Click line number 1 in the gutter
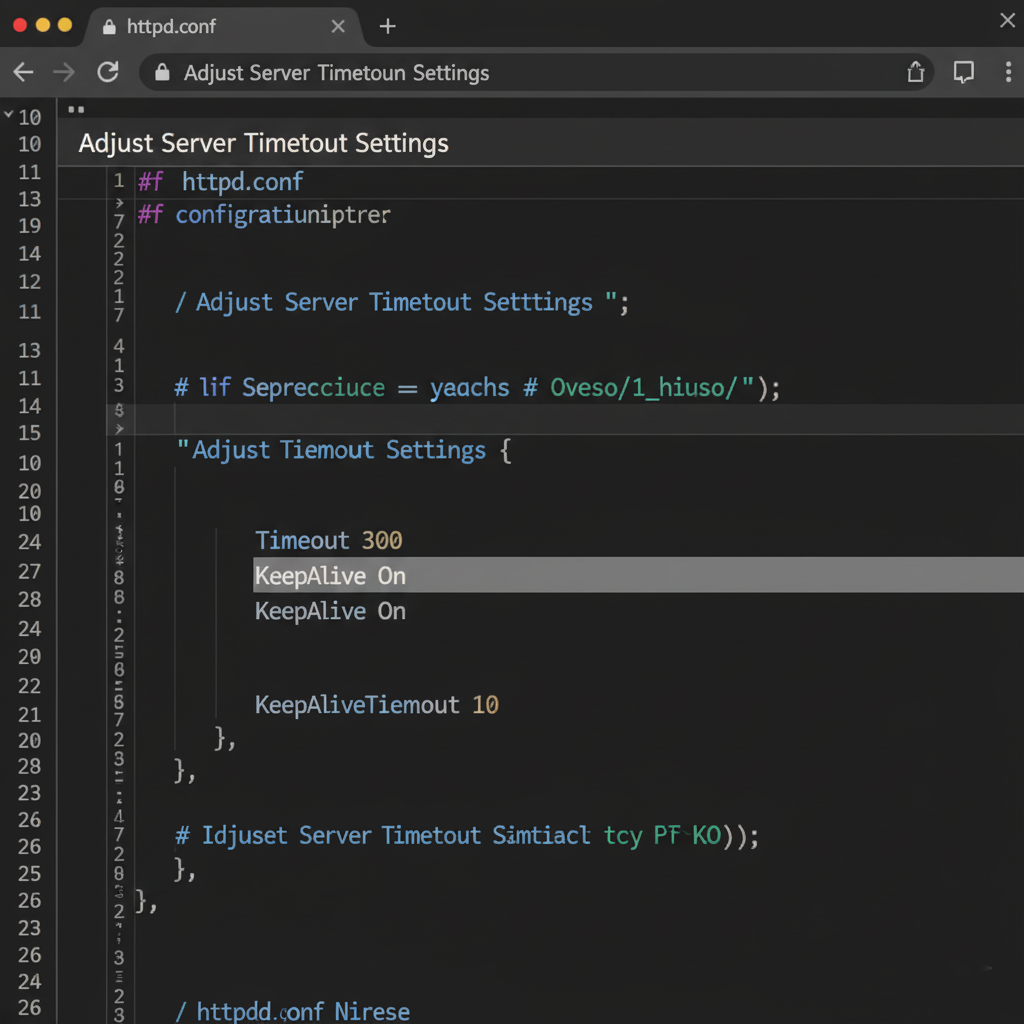The height and width of the screenshot is (1024, 1024). tap(119, 181)
